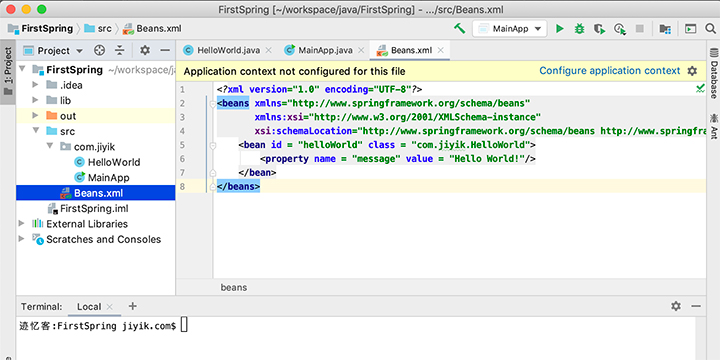
Task: Close the MainApp.java tab
Action: [x=361, y=51]
